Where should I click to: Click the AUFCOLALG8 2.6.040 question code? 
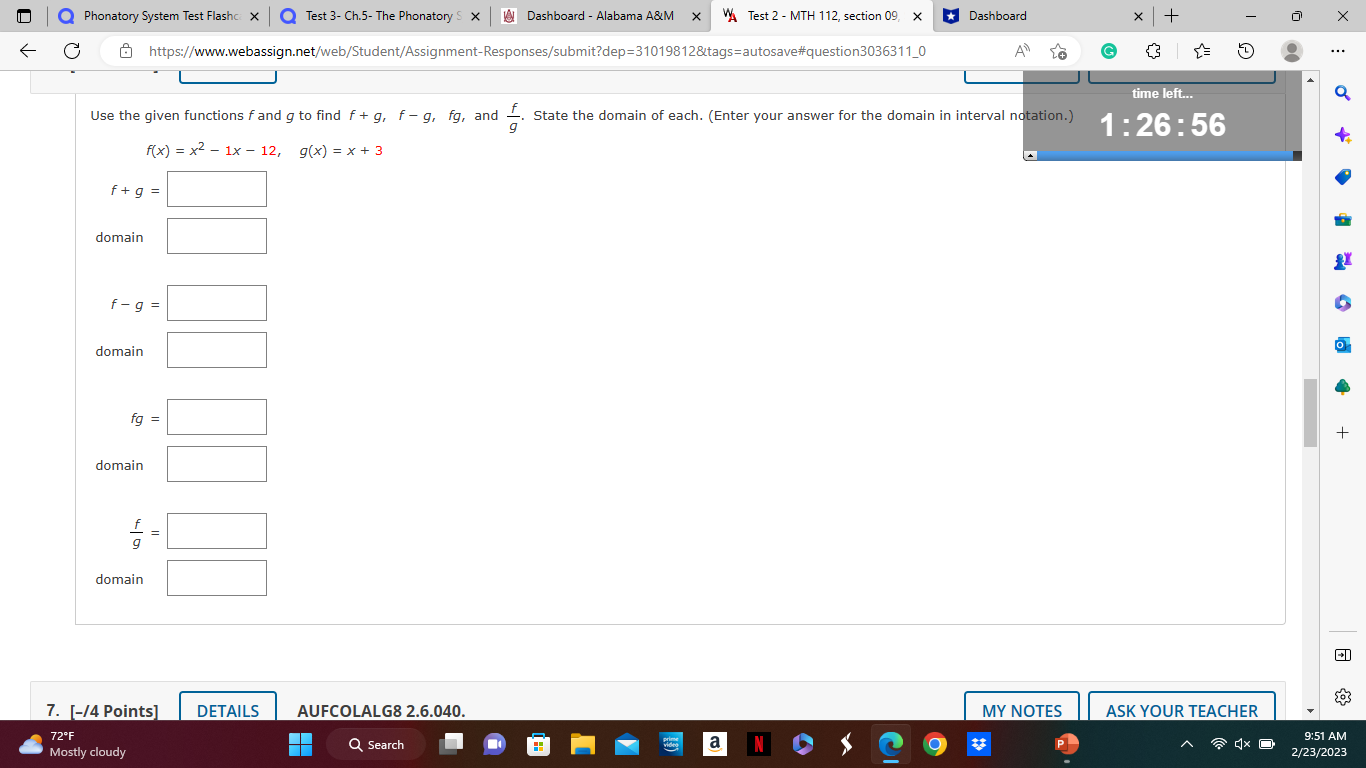[x=382, y=711]
